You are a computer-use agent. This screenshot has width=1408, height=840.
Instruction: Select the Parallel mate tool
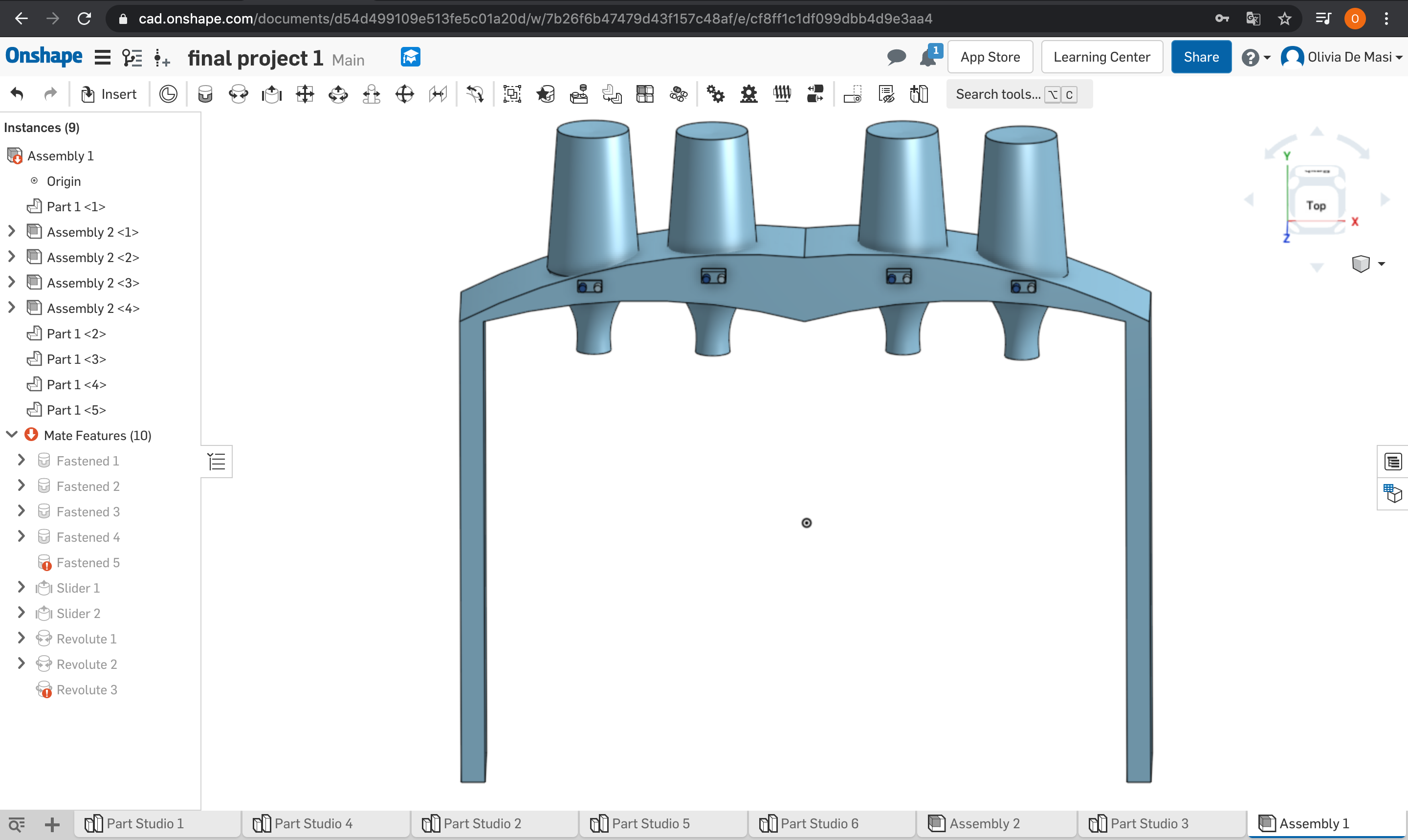click(438, 94)
